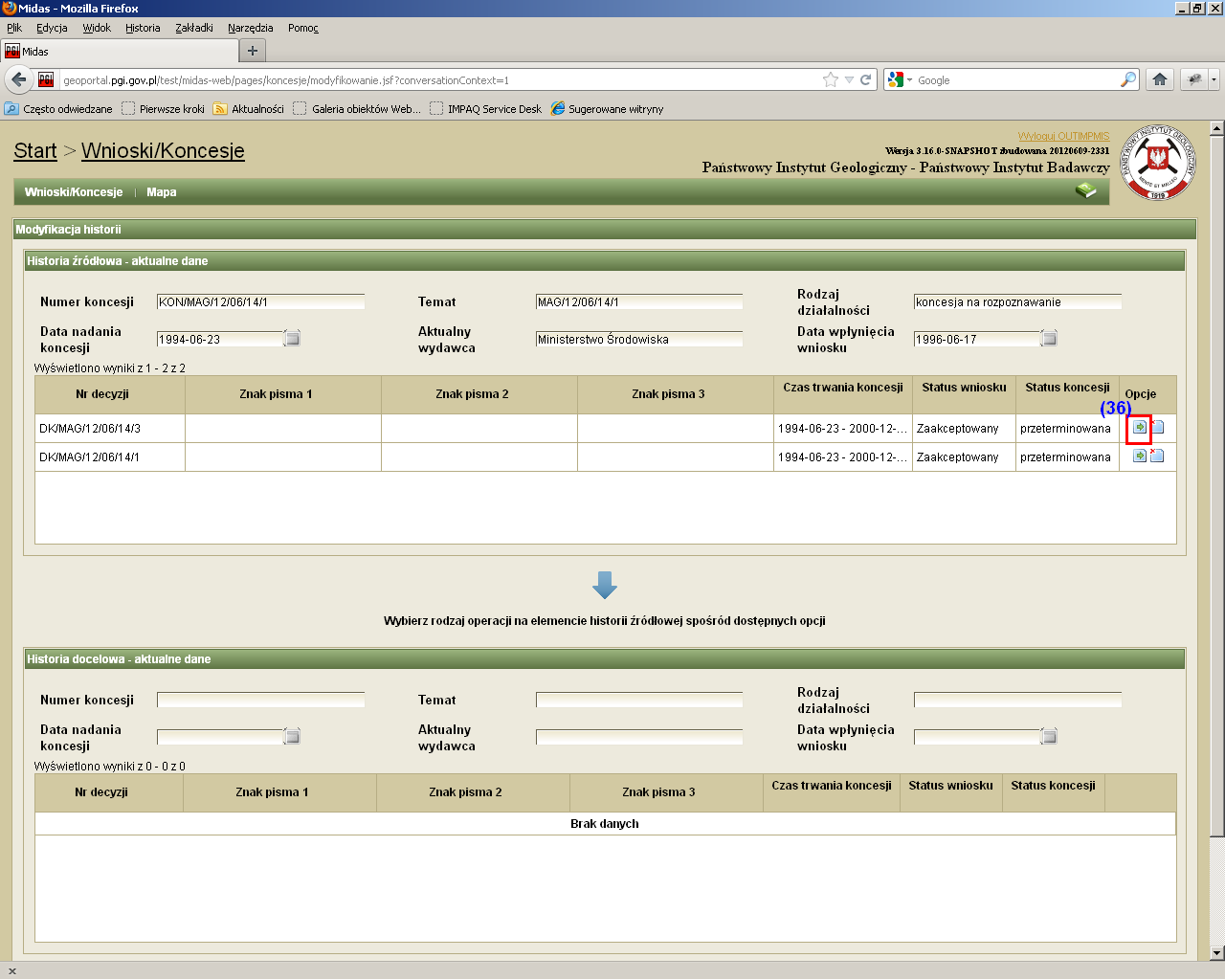The image size is (1225, 980).
Task: Click delete document icon for DK/MAG/12/06/14/3 row
Action: pos(1157,428)
